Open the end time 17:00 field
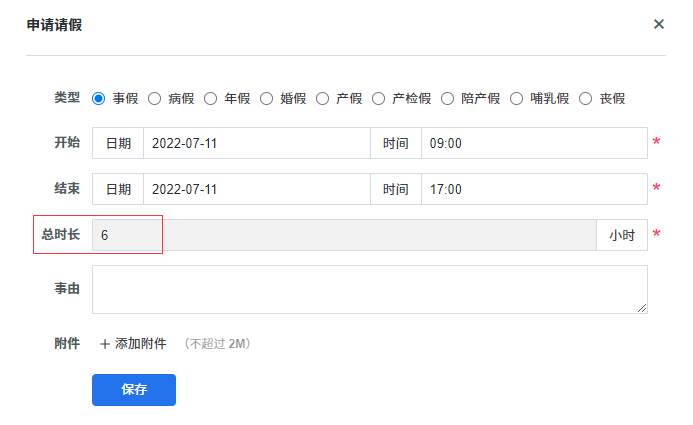The image size is (693, 425). [533, 188]
